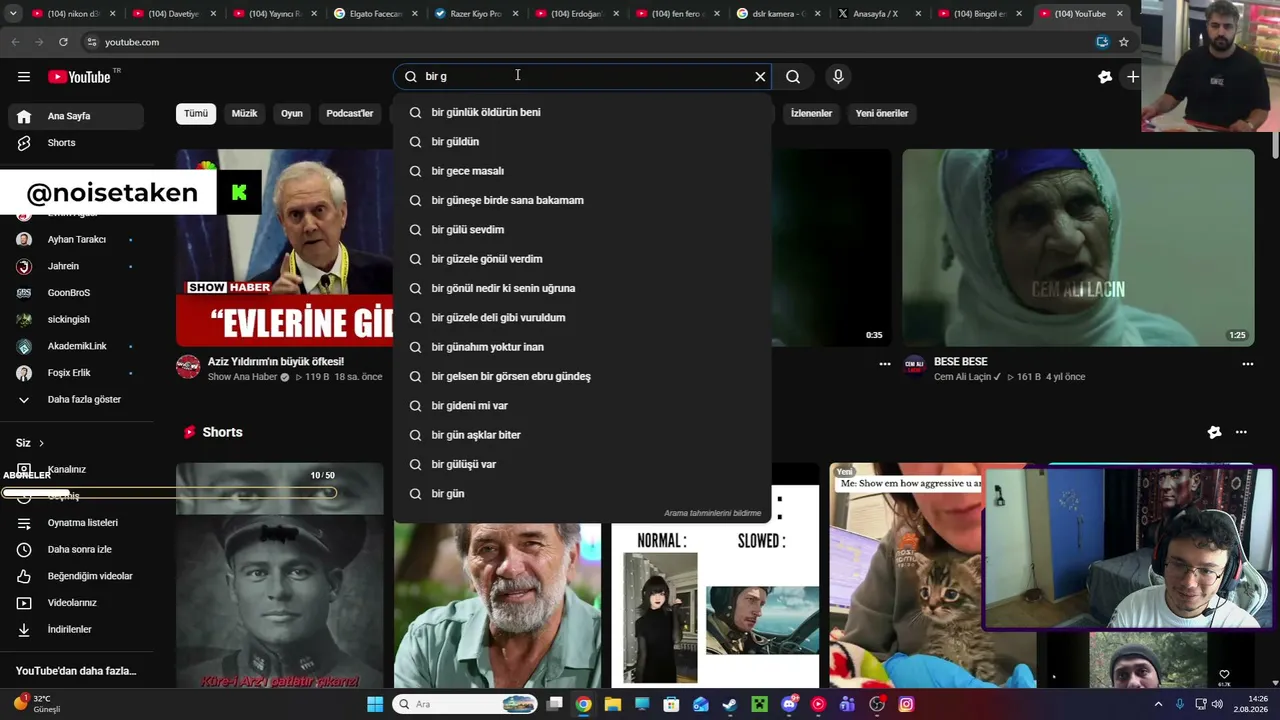Click "Arama tahminlerini bildirme" report link
This screenshot has height=720, width=1280.
(713, 513)
